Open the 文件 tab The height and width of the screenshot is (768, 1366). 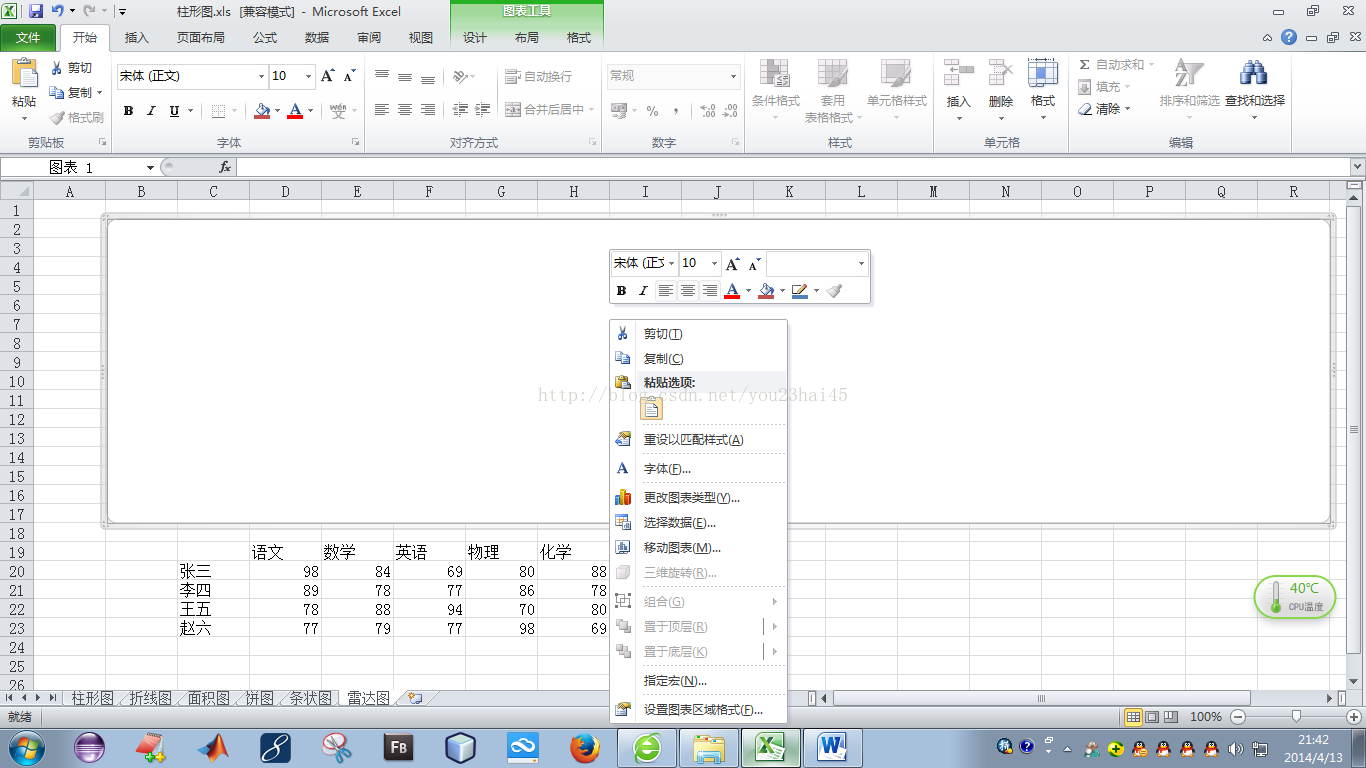(29, 38)
